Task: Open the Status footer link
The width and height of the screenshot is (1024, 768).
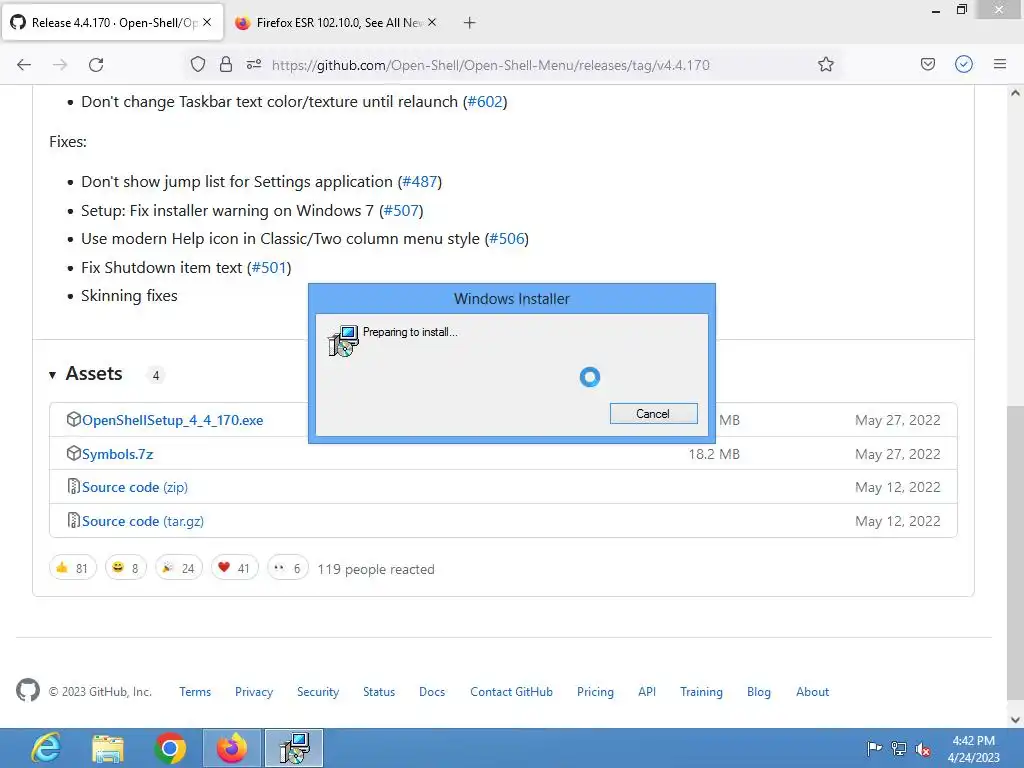Action: 379,692
